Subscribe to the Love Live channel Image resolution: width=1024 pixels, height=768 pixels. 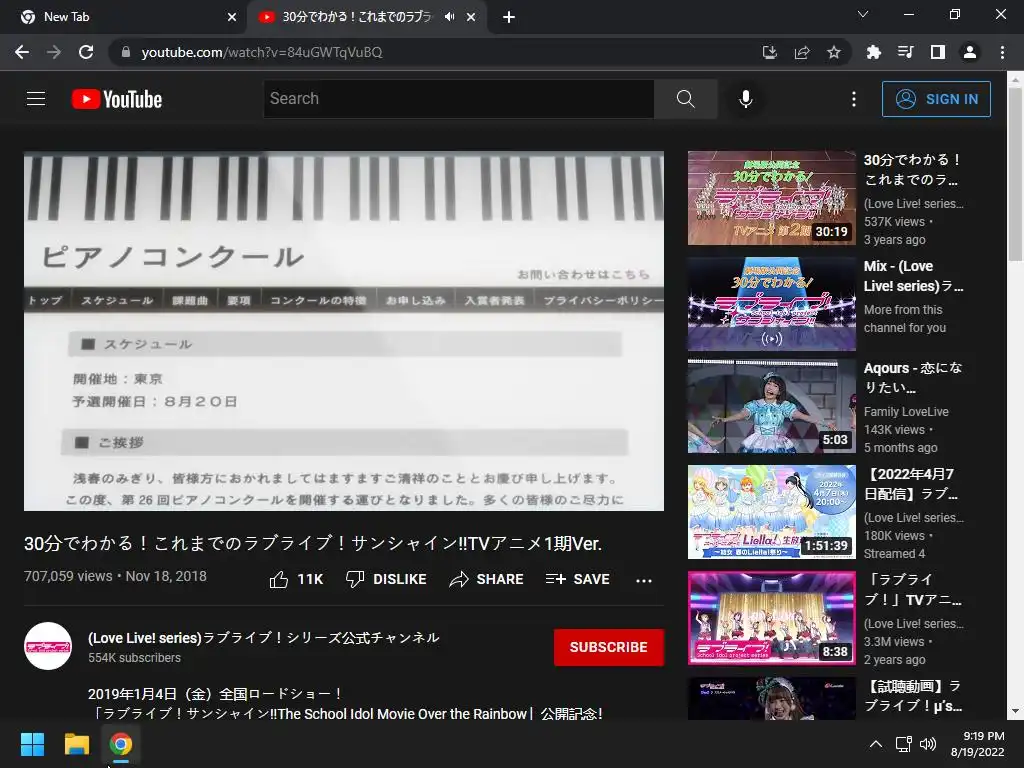pos(609,647)
